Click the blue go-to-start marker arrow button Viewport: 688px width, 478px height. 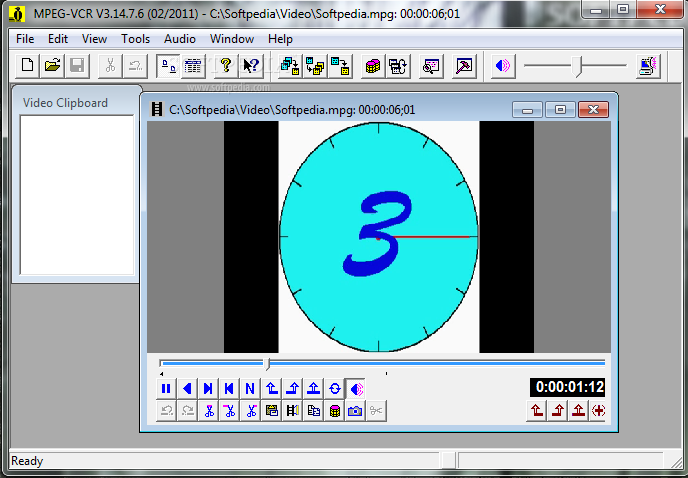(272, 388)
